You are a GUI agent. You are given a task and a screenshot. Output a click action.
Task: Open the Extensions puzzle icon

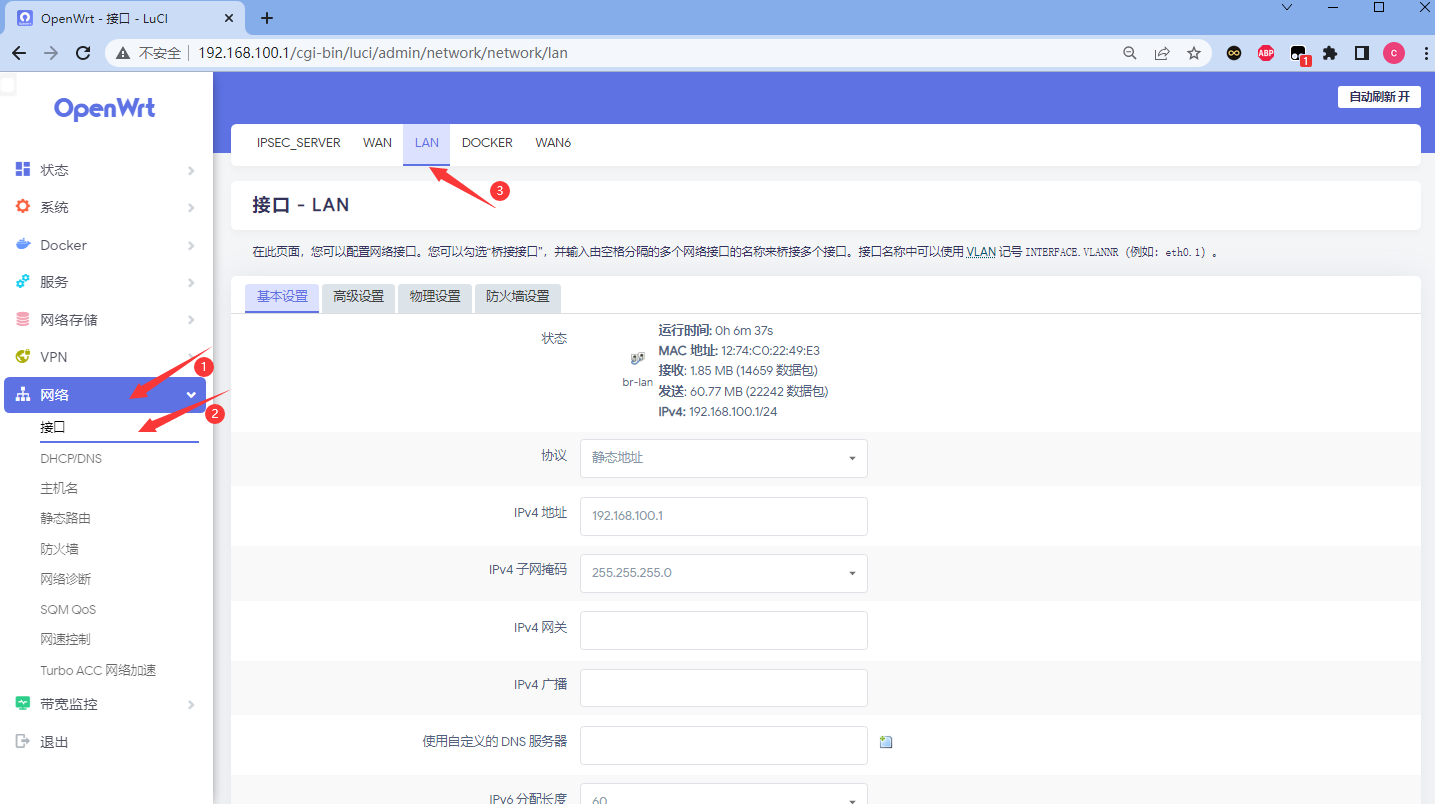(x=1330, y=53)
